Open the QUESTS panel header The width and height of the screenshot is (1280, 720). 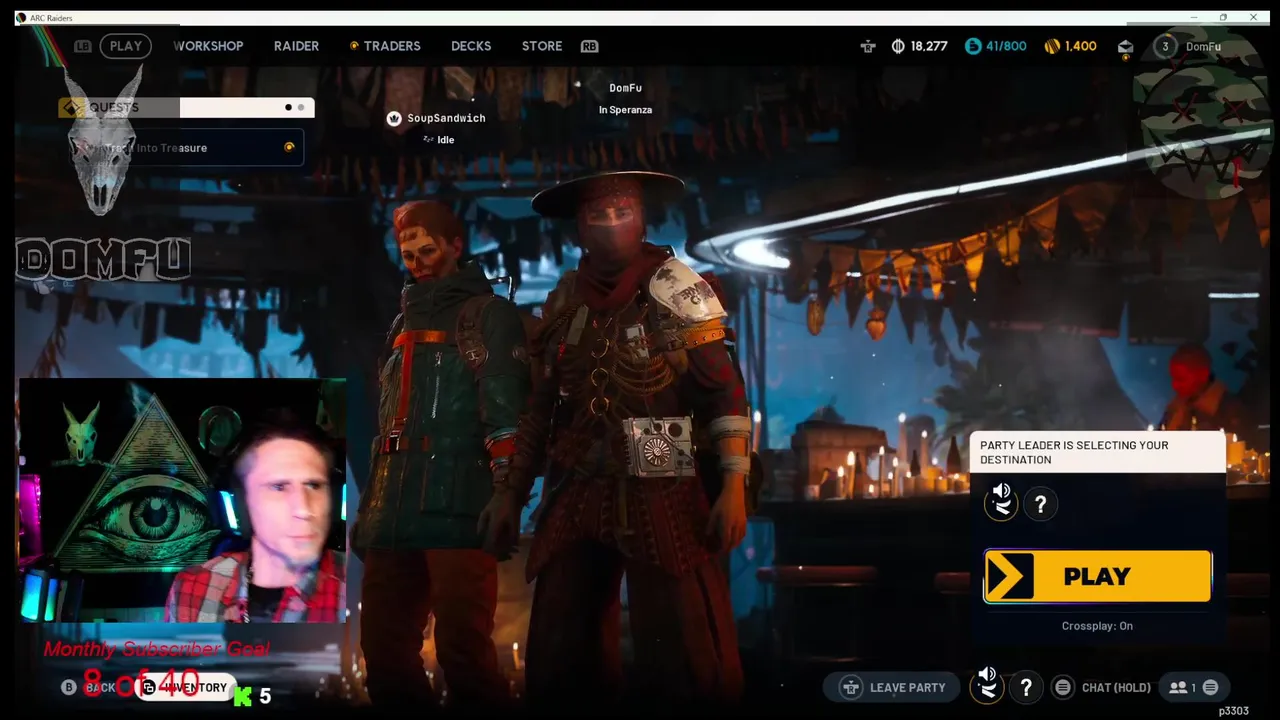(186, 107)
